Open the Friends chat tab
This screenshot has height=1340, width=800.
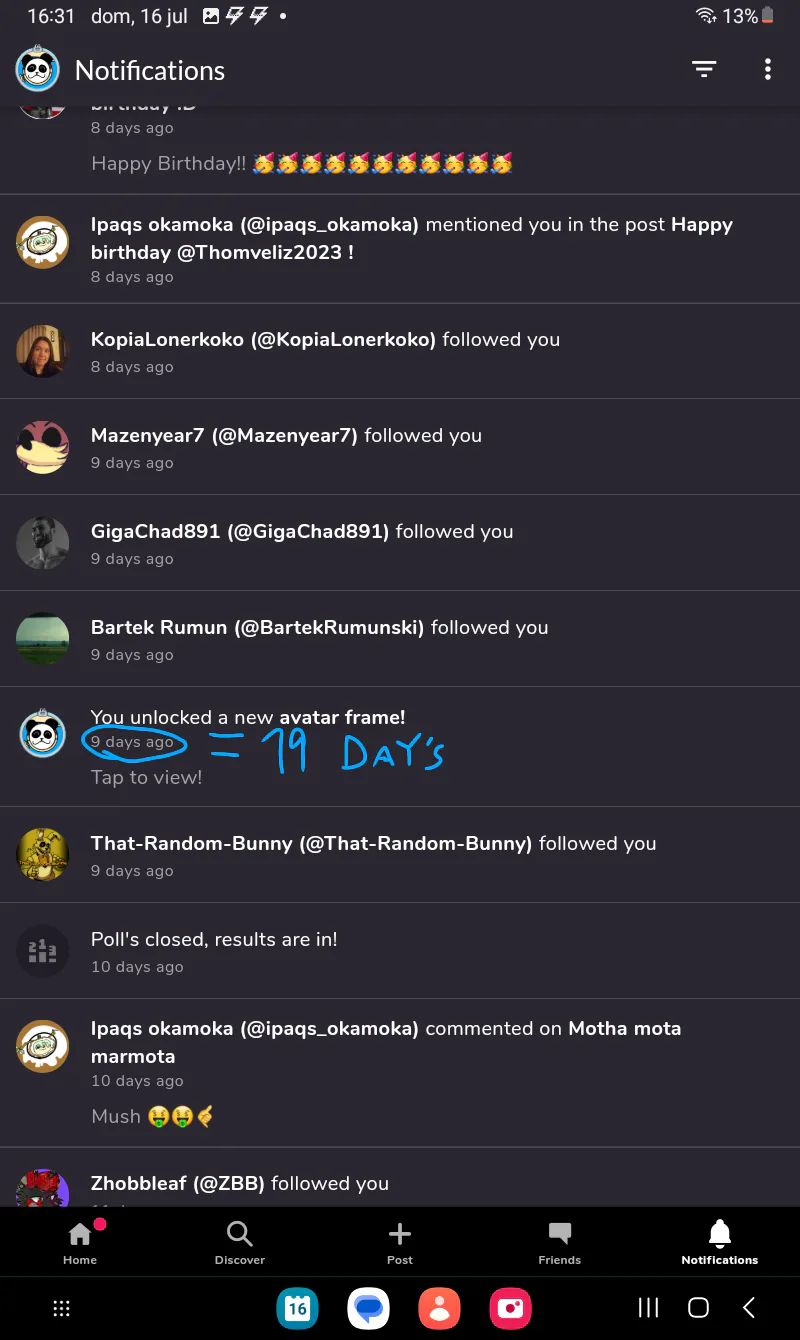pyautogui.click(x=560, y=1243)
